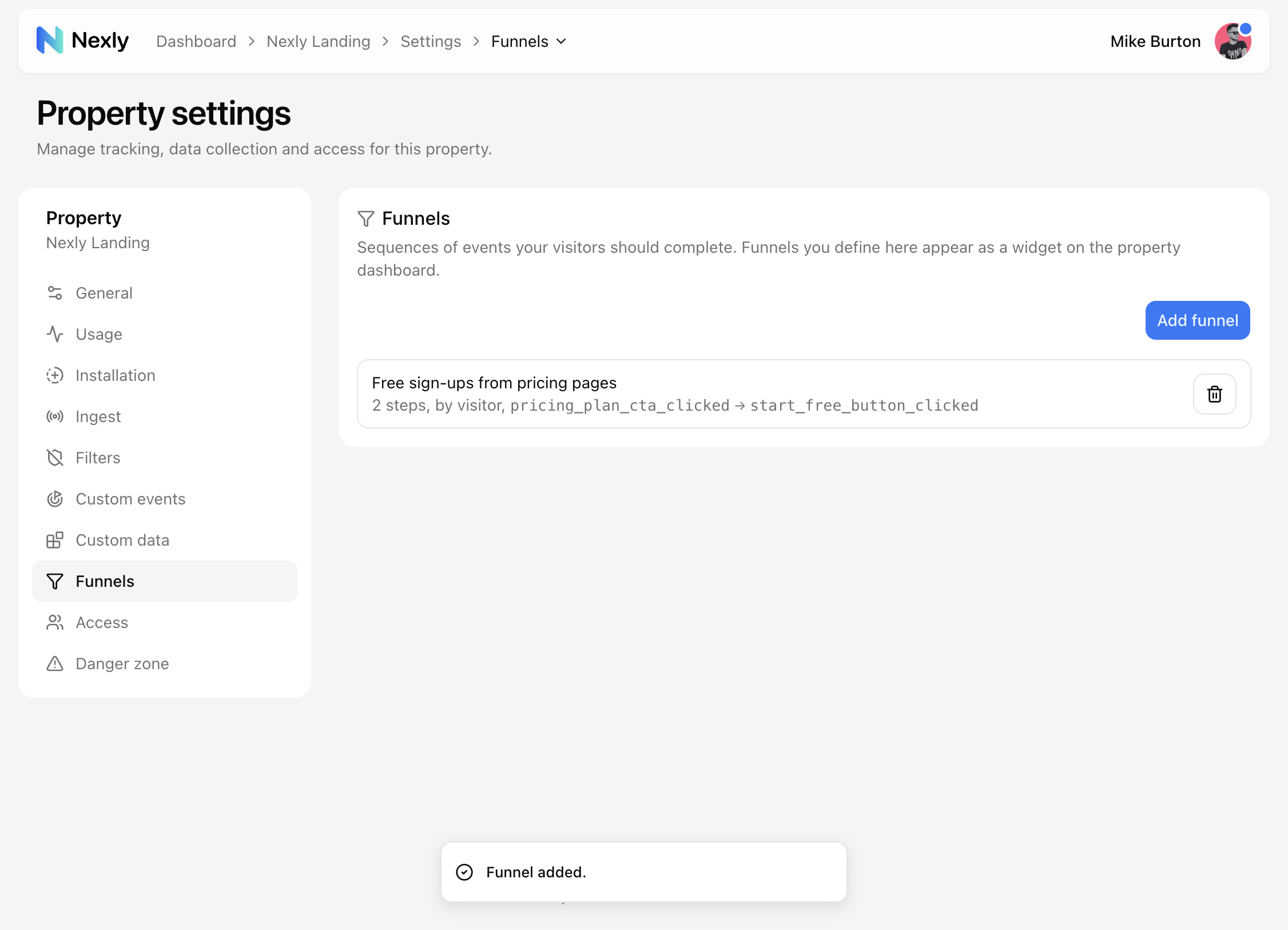Open the Usage settings section

[x=165, y=334]
